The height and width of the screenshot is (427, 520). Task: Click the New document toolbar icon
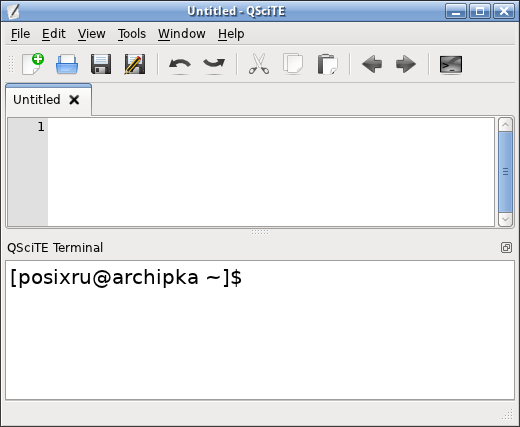click(33, 64)
